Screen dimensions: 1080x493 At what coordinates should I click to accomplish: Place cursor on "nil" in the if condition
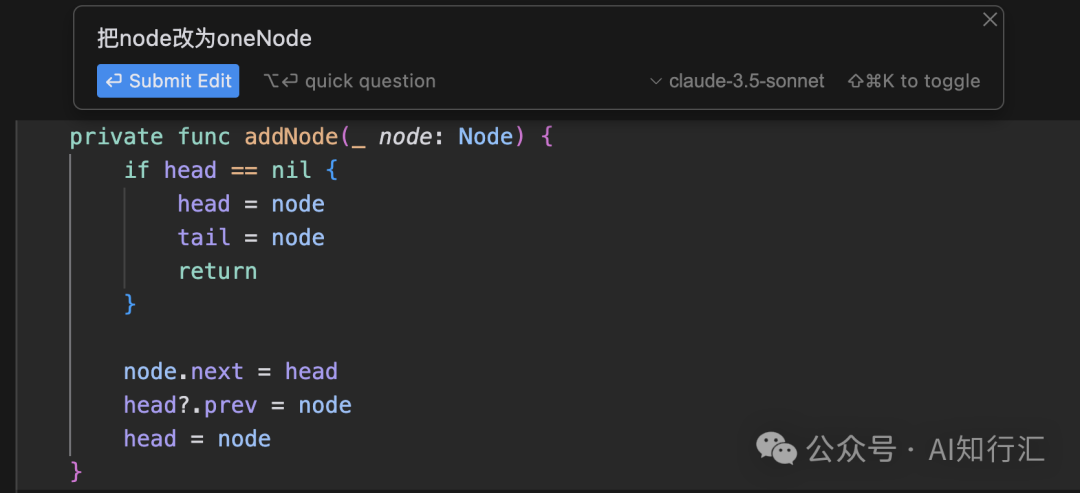pyautogui.click(x=291, y=170)
